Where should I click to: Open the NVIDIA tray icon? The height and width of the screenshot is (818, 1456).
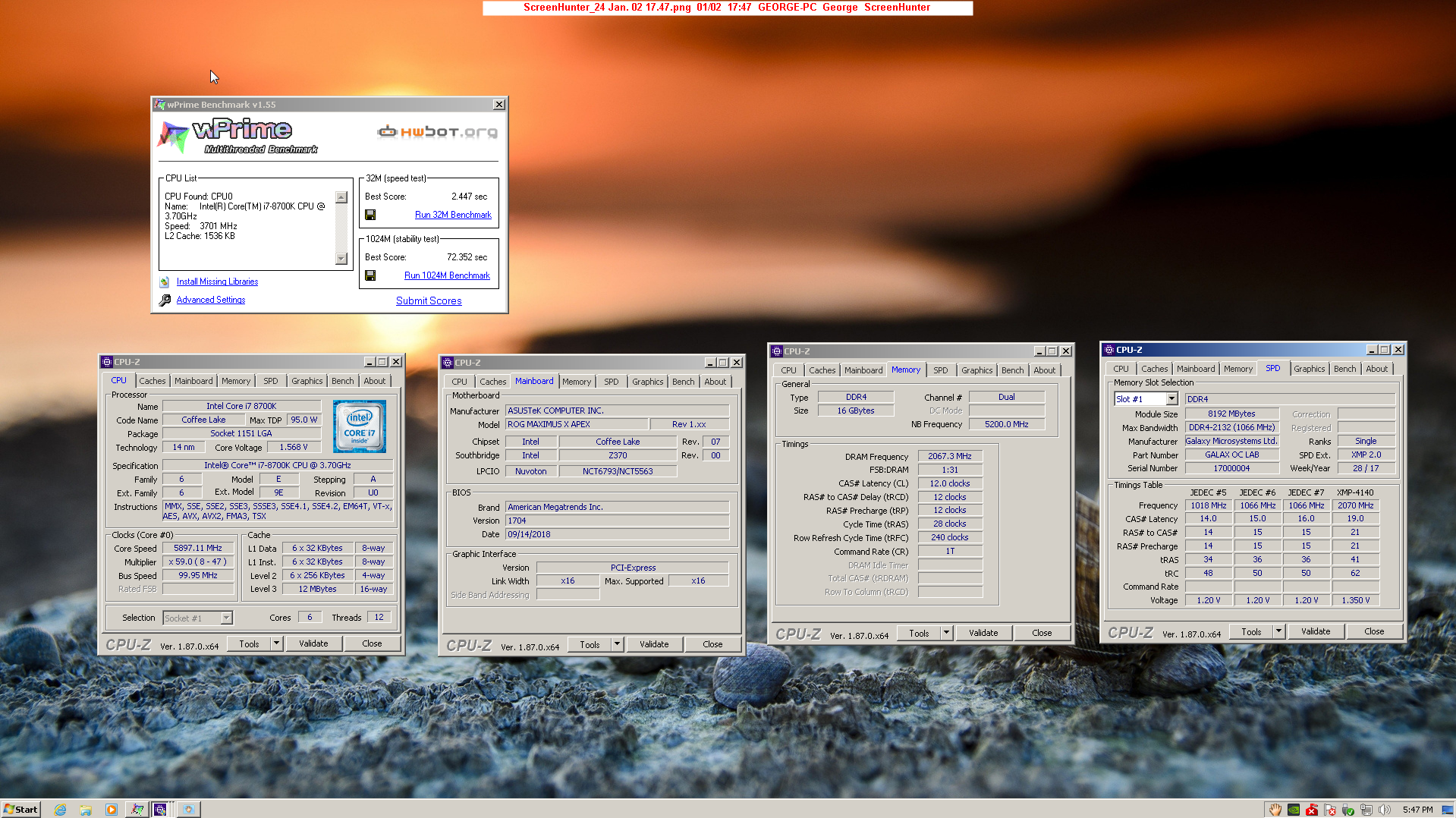tap(1294, 810)
